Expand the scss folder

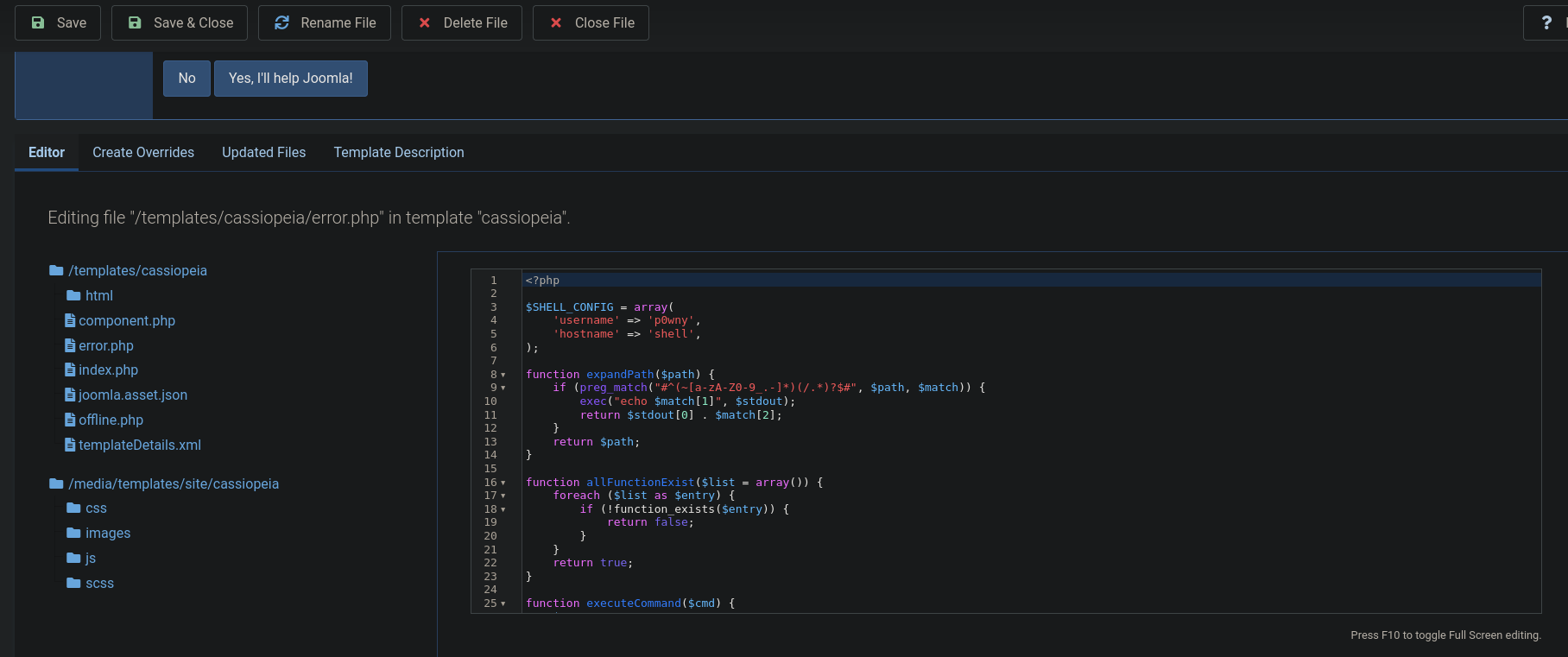99,583
